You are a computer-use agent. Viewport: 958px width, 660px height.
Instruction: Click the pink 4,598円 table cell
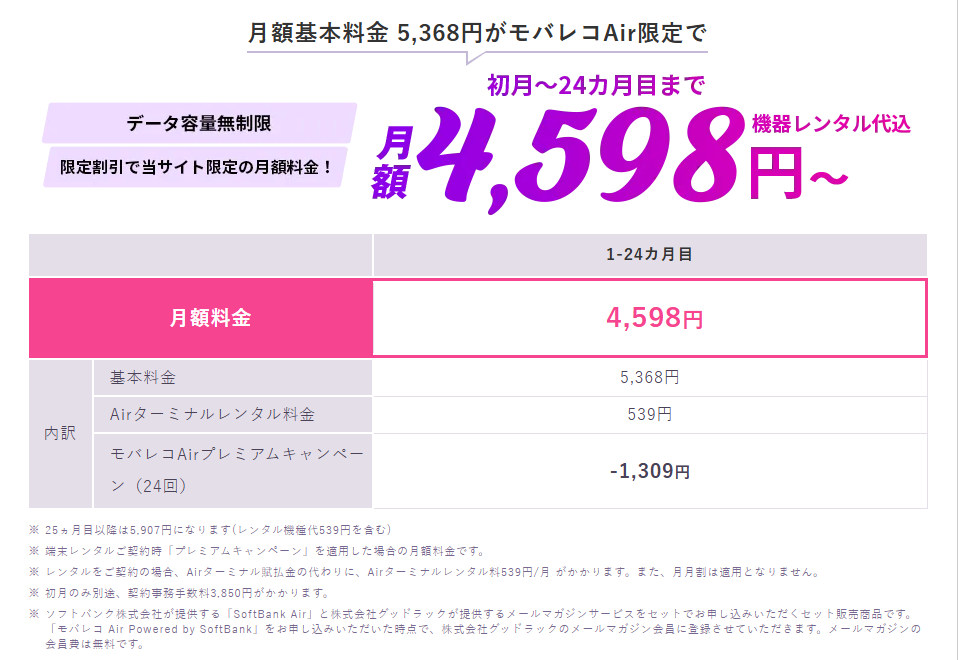point(654,318)
